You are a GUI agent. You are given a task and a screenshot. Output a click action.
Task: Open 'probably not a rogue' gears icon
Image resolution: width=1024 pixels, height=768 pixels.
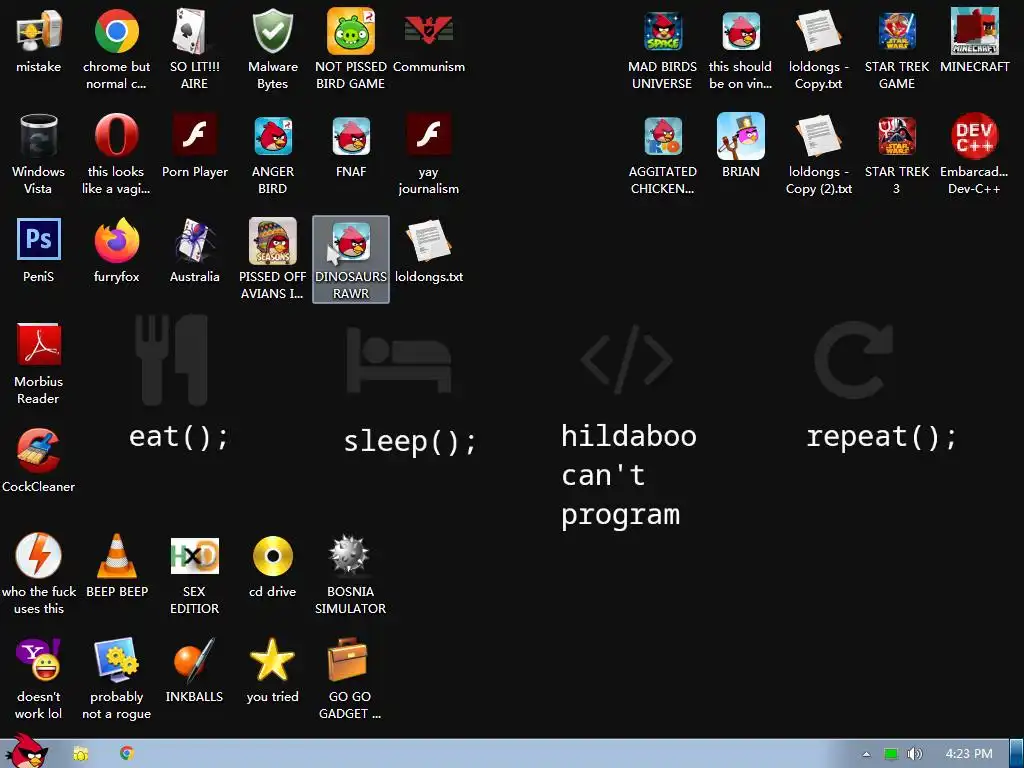pos(116,660)
